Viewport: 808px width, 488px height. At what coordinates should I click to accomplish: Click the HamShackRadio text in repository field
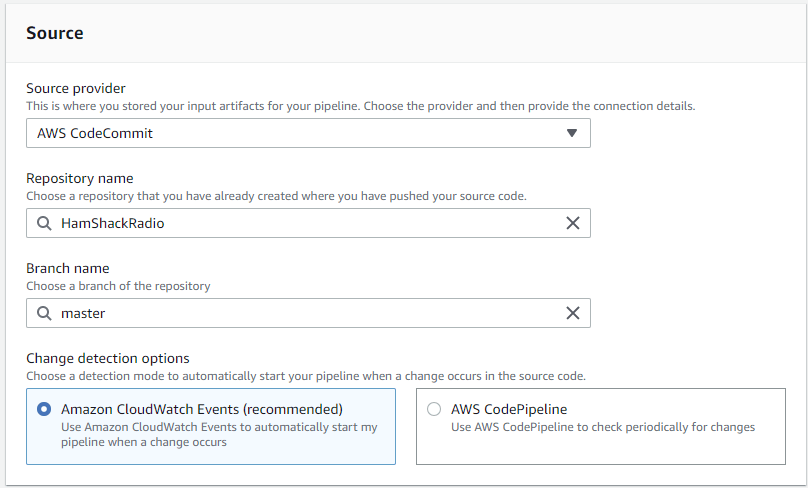pyautogui.click(x=112, y=223)
